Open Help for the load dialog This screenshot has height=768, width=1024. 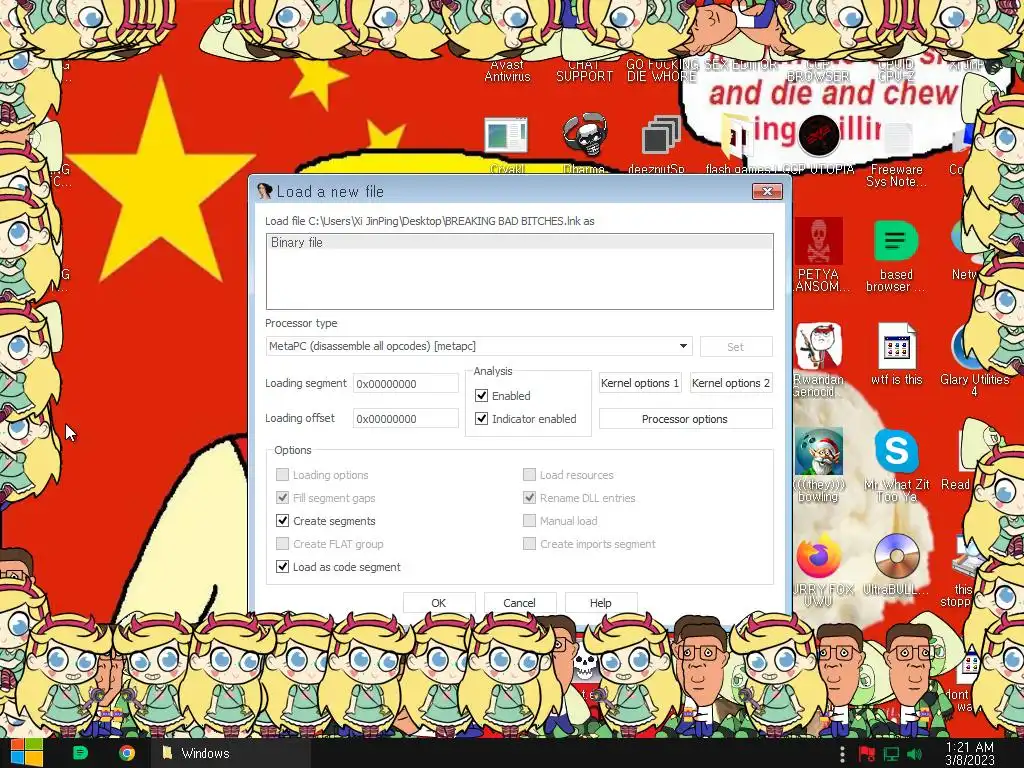pos(601,603)
